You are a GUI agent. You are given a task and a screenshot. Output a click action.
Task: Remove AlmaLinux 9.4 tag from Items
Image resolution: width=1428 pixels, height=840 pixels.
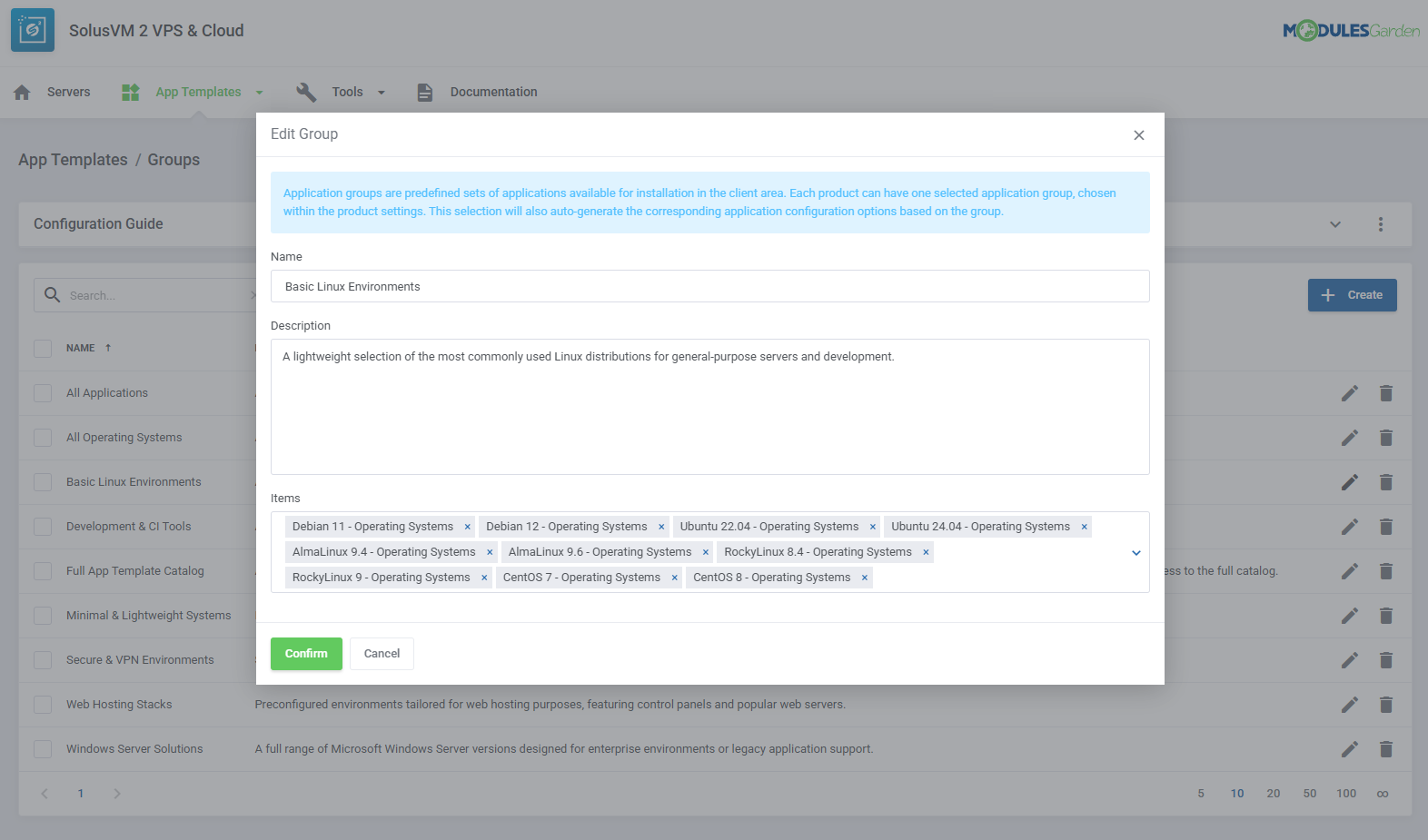tap(490, 552)
